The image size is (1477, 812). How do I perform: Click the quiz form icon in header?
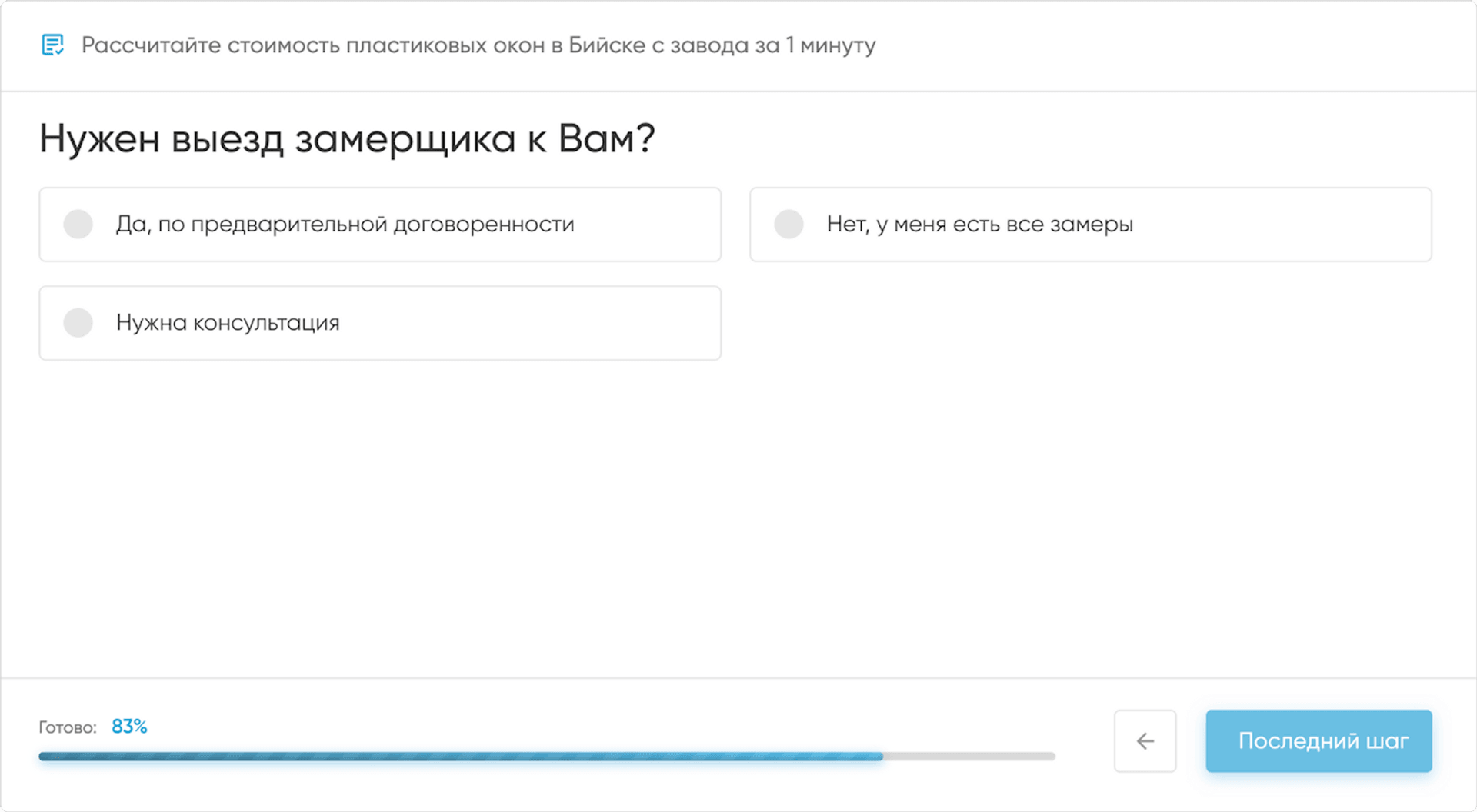(x=52, y=45)
